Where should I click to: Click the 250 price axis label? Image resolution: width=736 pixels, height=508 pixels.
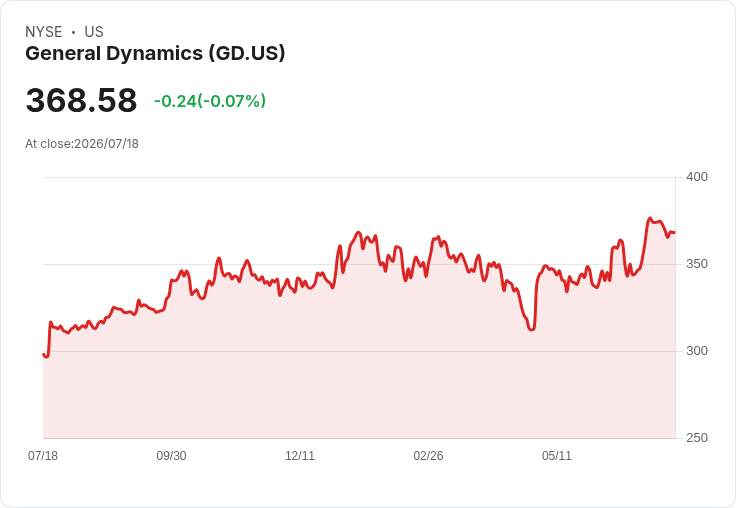(x=697, y=438)
